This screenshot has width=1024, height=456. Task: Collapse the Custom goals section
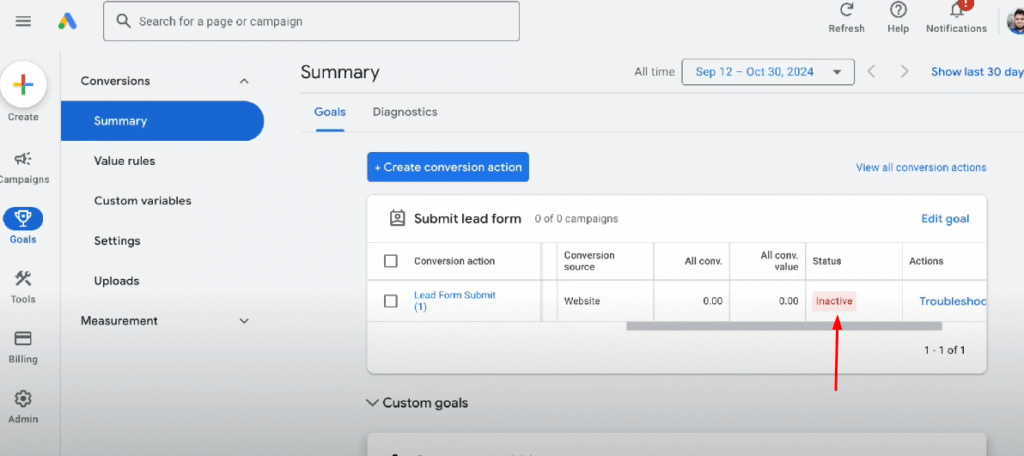coord(373,402)
